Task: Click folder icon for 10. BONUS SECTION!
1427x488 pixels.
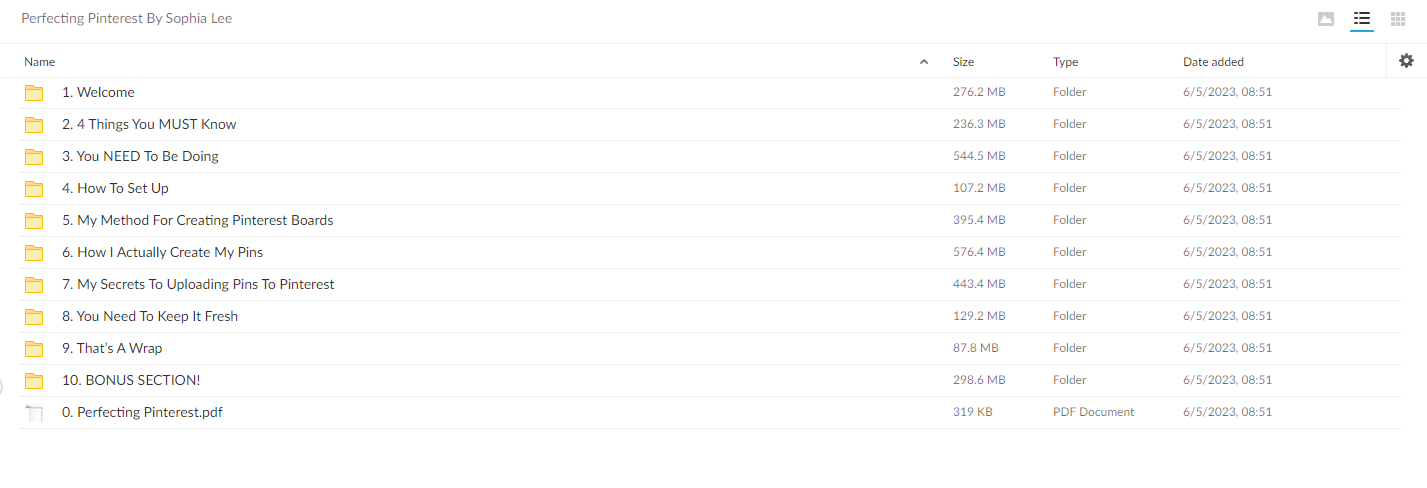Action: [34, 381]
